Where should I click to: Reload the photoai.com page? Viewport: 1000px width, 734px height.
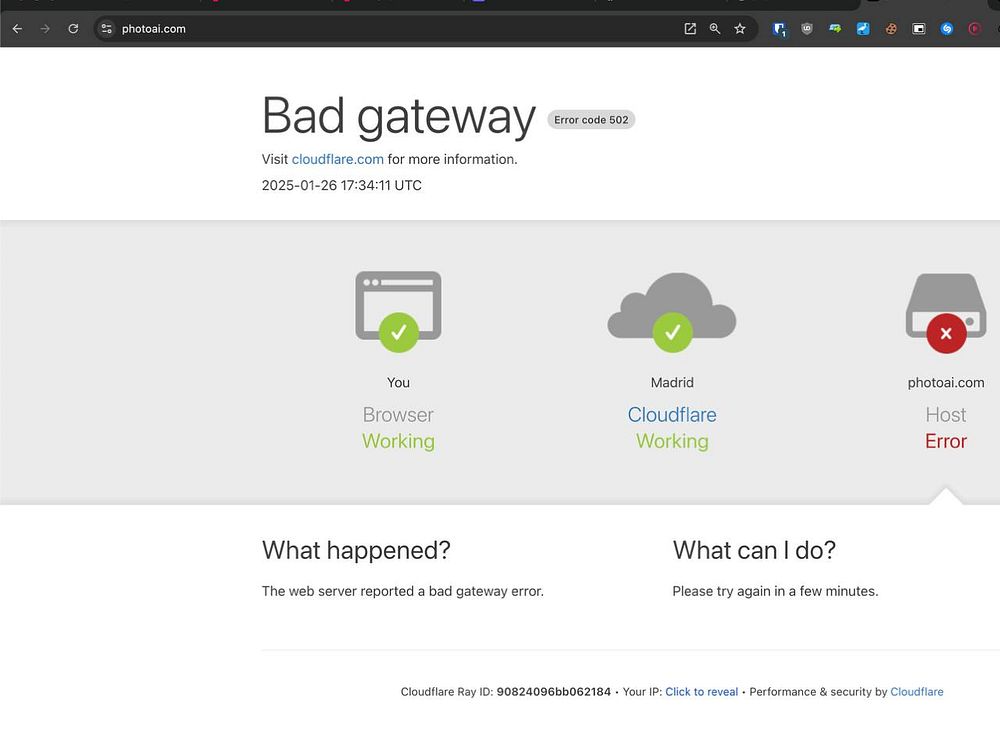point(73,29)
